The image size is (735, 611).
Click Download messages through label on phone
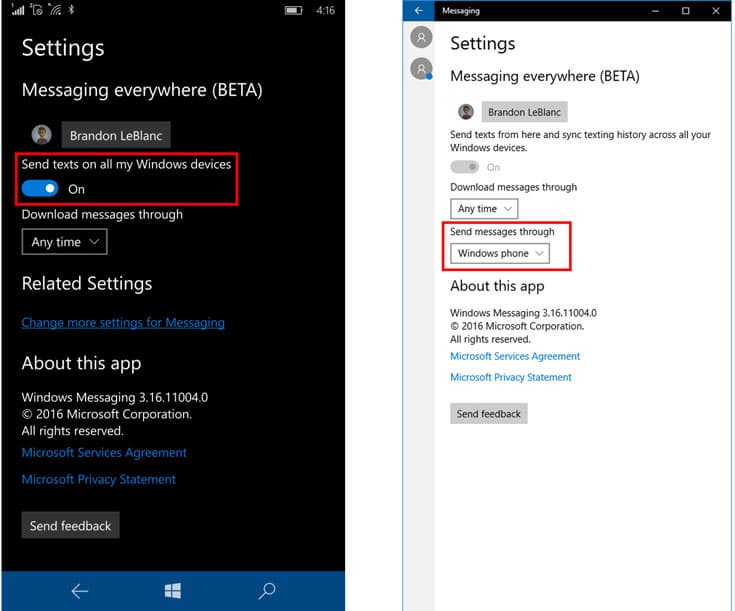(102, 215)
